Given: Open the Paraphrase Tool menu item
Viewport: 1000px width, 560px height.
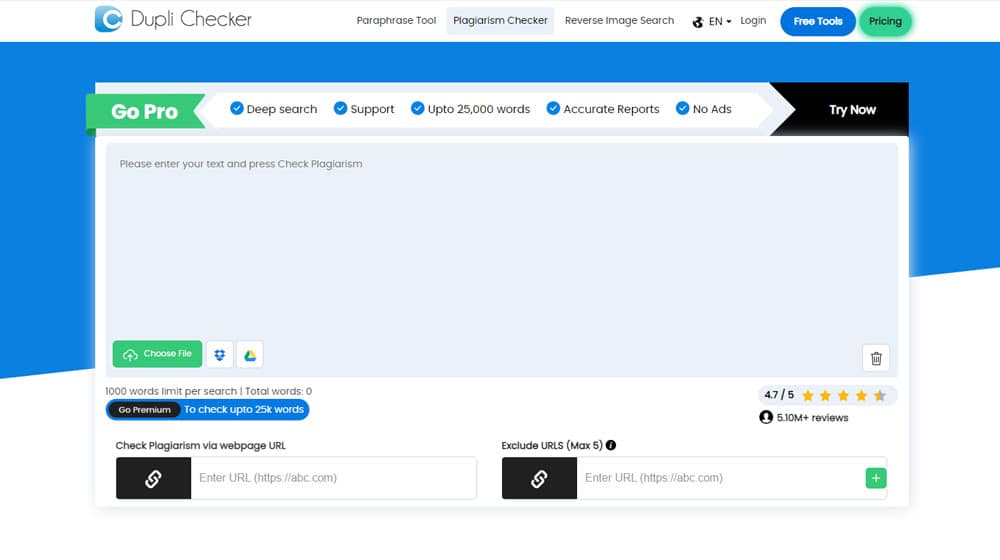Looking at the screenshot, I should 396,20.
